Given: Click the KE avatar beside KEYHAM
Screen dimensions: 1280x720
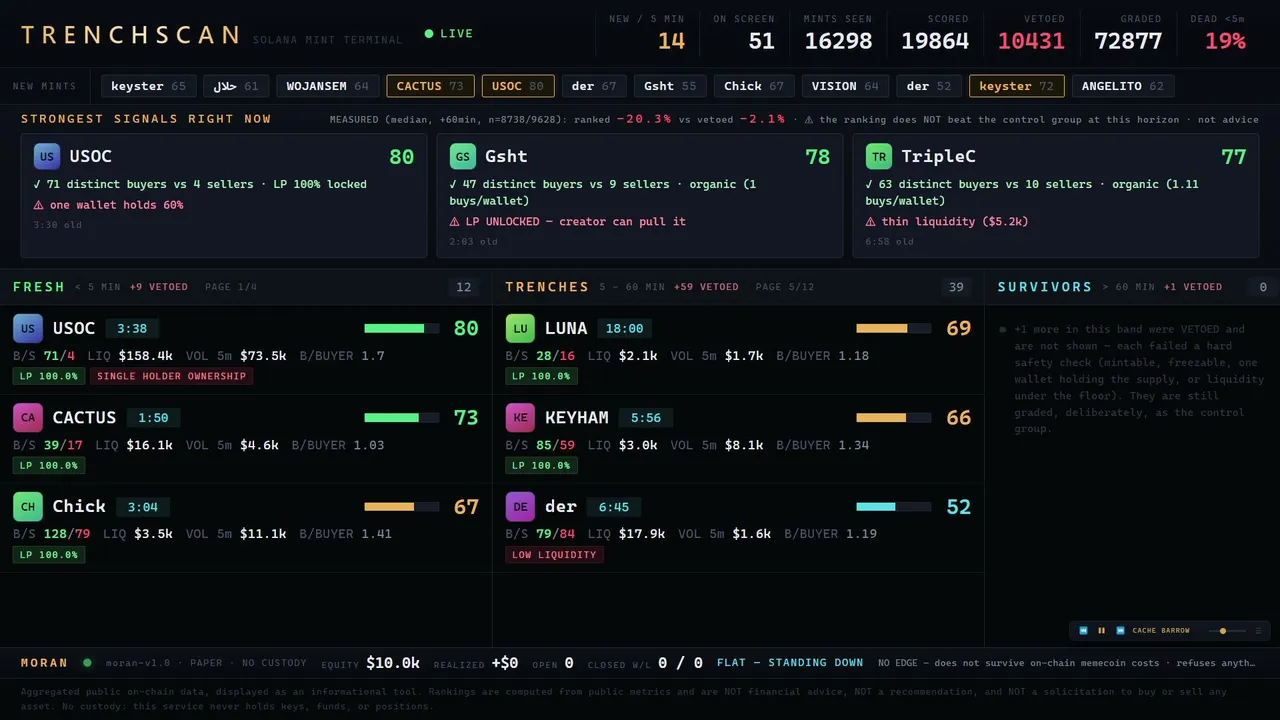Looking at the screenshot, I should [520, 417].
